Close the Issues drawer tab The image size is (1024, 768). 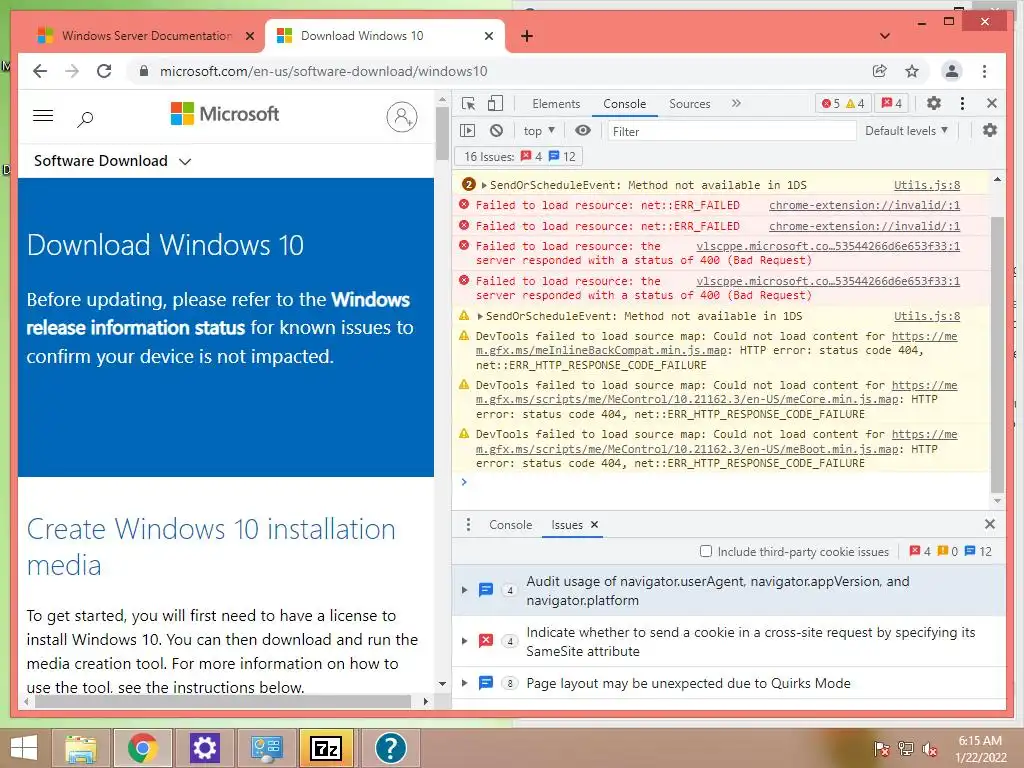click(x=594, y=524)
